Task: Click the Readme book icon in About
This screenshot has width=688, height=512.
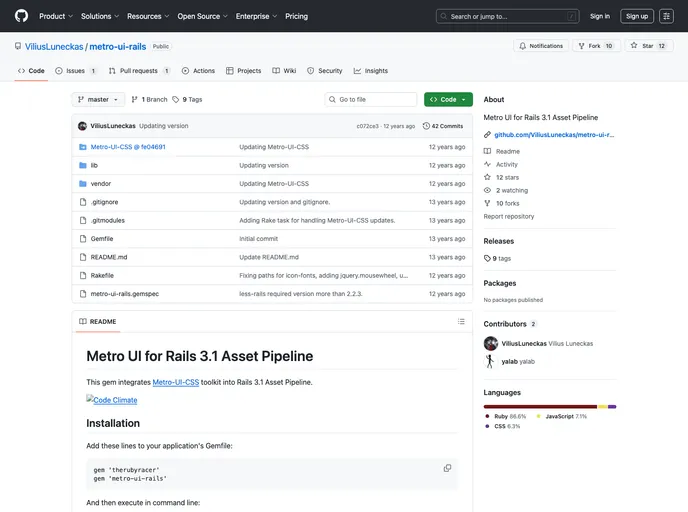Action: pos(487,151)
